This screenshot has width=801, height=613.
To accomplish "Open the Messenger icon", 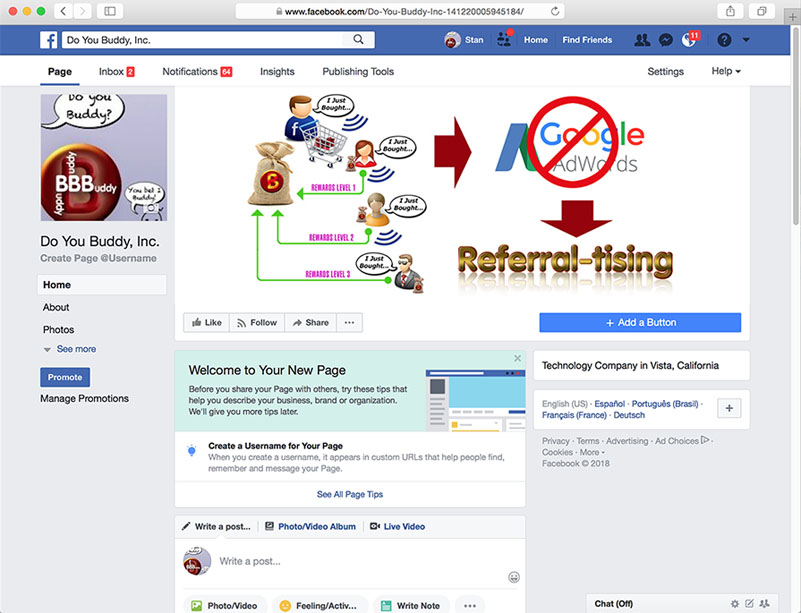I will tap(666, 40).
